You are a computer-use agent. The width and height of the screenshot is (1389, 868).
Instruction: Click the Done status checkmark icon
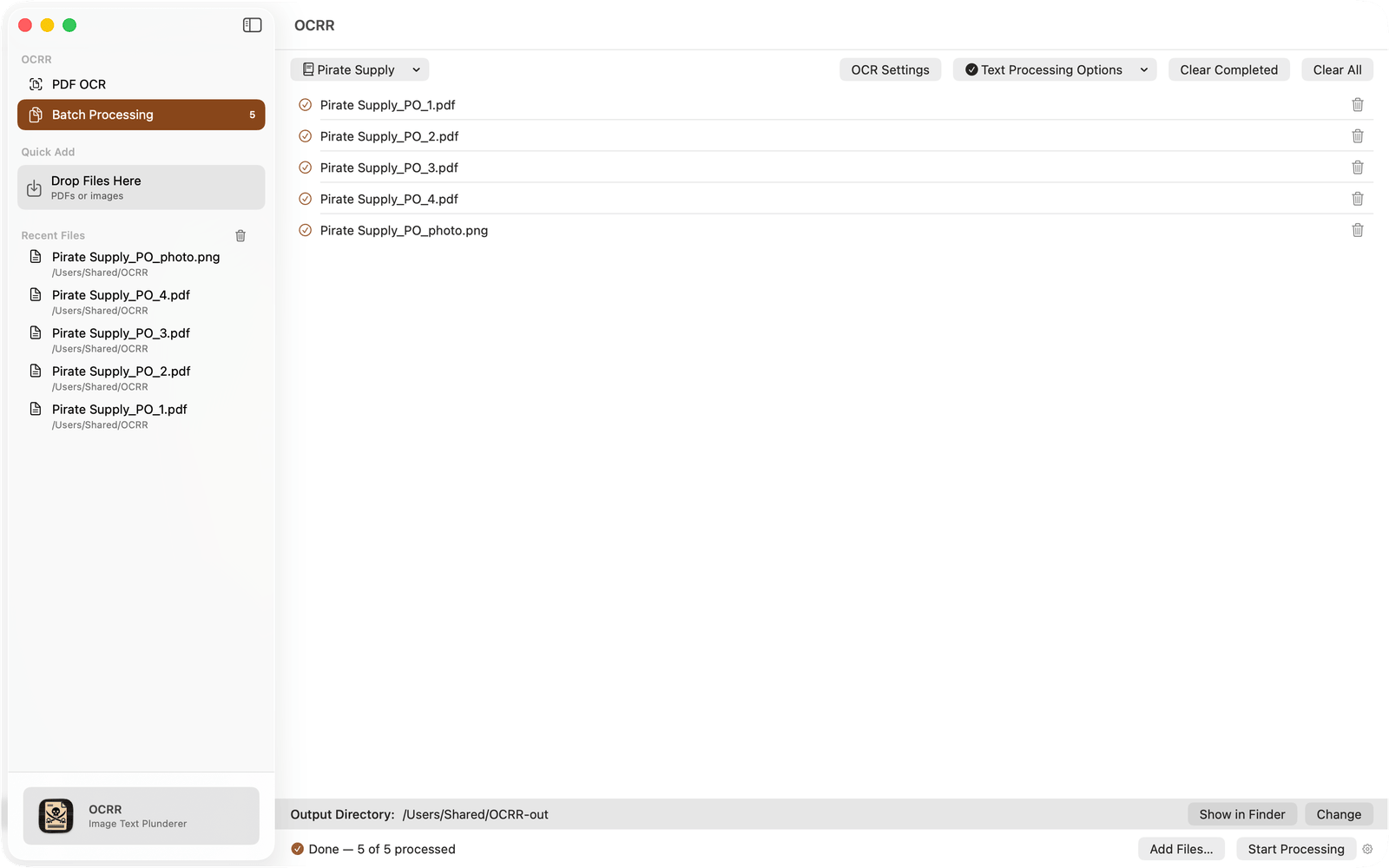tap(298, 849)
